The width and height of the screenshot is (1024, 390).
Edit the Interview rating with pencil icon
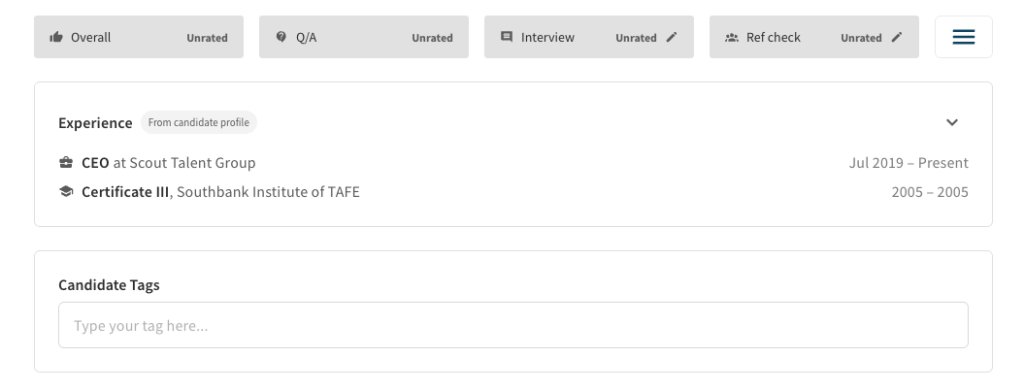coord(671,37)
